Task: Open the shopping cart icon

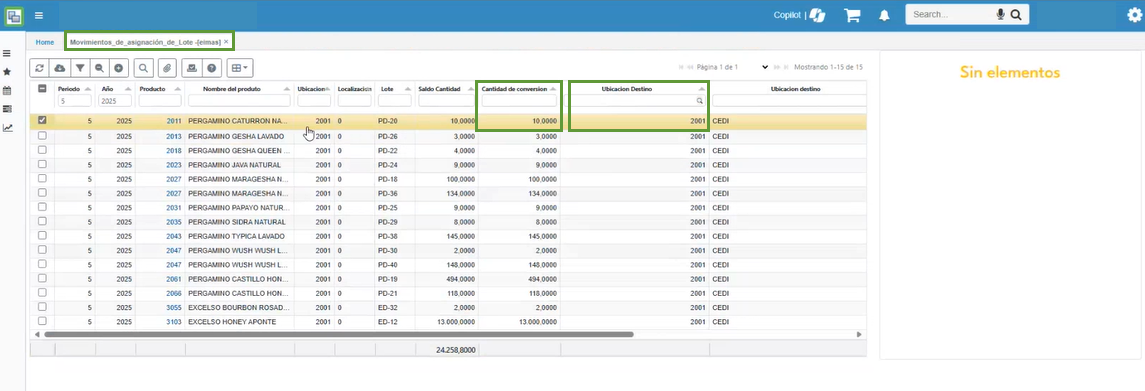Action: click(851, 15)
